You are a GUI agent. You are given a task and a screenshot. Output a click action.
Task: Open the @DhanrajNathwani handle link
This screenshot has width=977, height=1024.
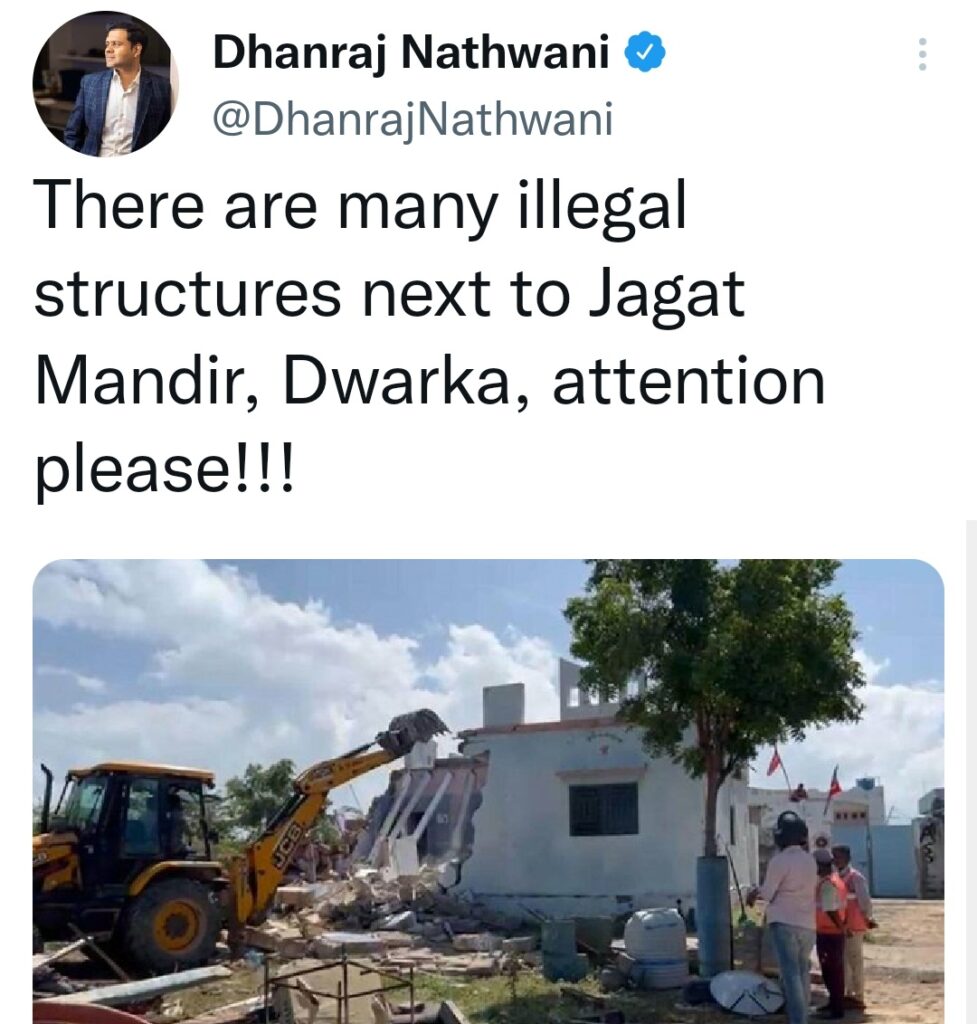pyautogui.click(x=413, y=120)
